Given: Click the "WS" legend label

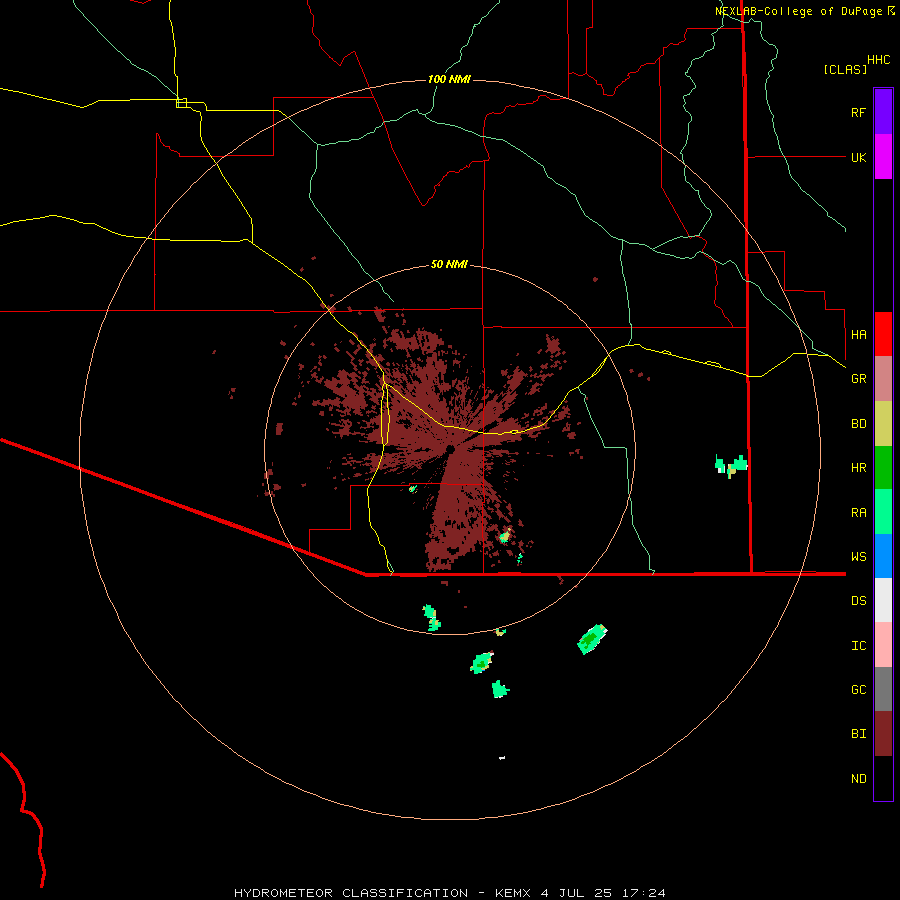Looking at the screenshot, I should [859, 557].
